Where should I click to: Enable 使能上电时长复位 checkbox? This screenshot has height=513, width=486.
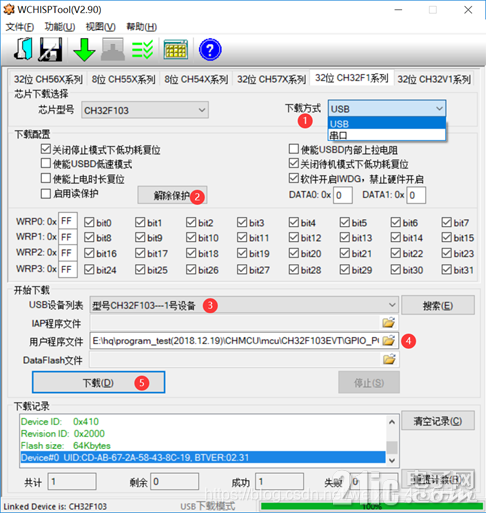pos(46,178)
